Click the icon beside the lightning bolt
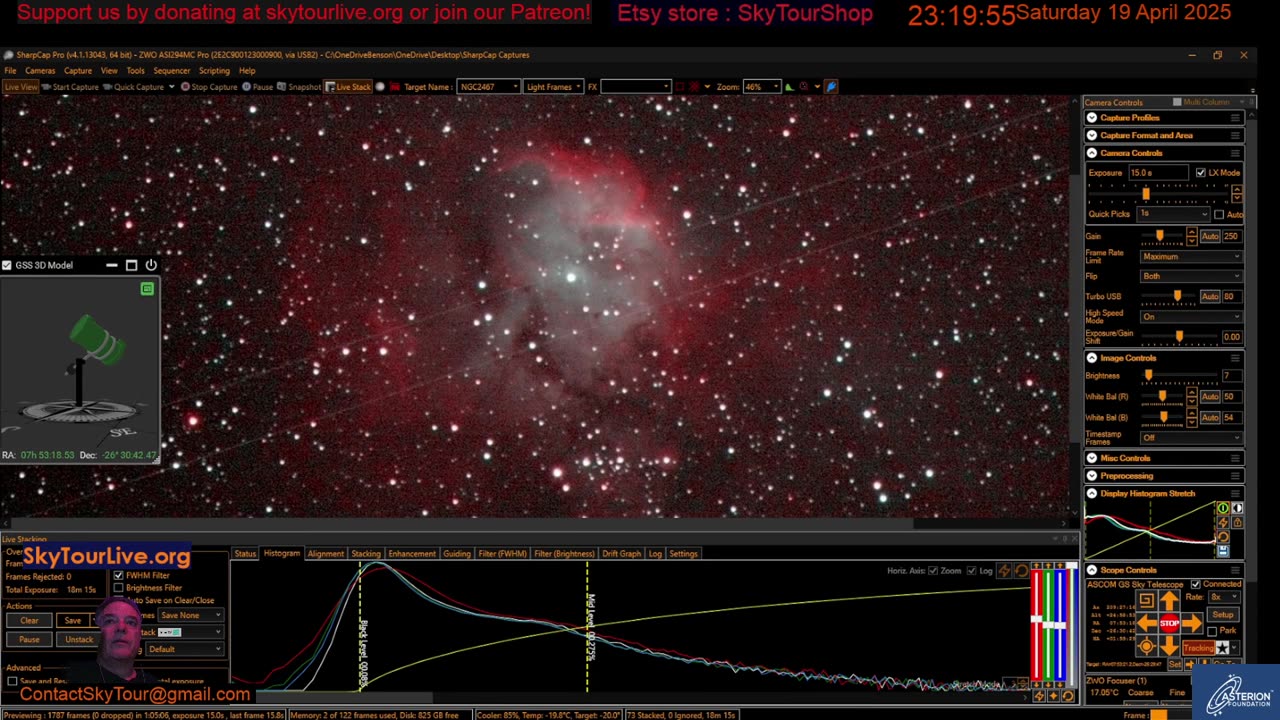 pyautogui.click(x=1237, y=523)
